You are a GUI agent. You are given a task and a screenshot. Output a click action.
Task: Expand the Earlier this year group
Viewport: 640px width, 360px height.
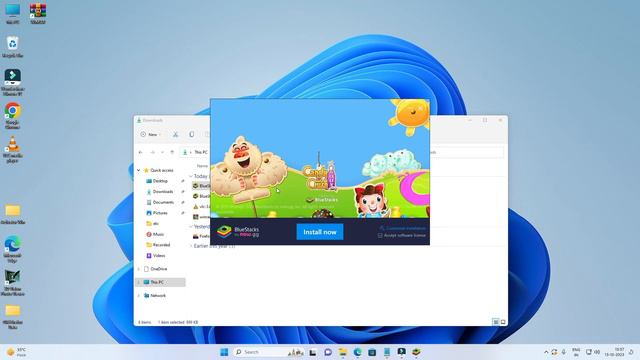[x=191, y=246]
